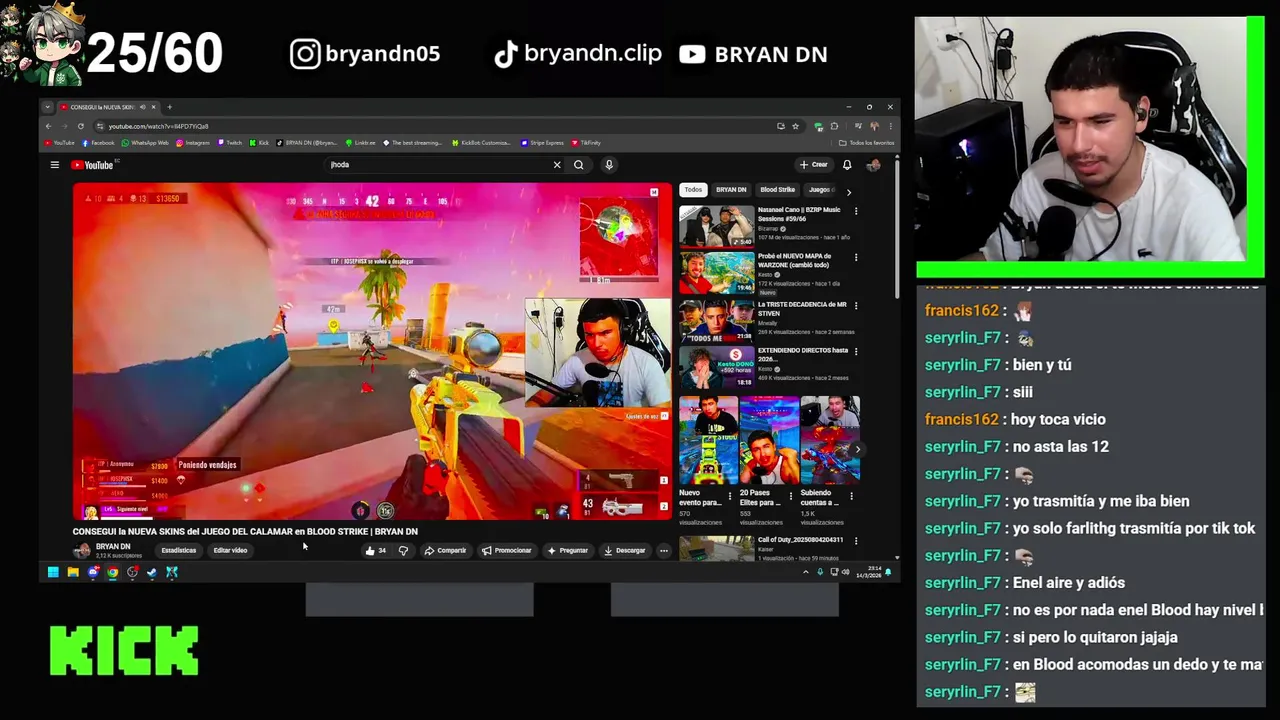Expand hidden taskbar tray icons chevron
This screenshot has width=1280, height=720.
(x=805, y=572)
